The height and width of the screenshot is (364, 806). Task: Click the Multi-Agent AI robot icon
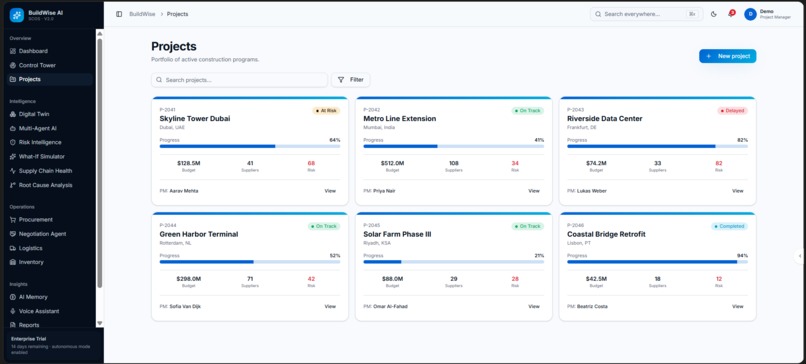(x=13, y=129)
